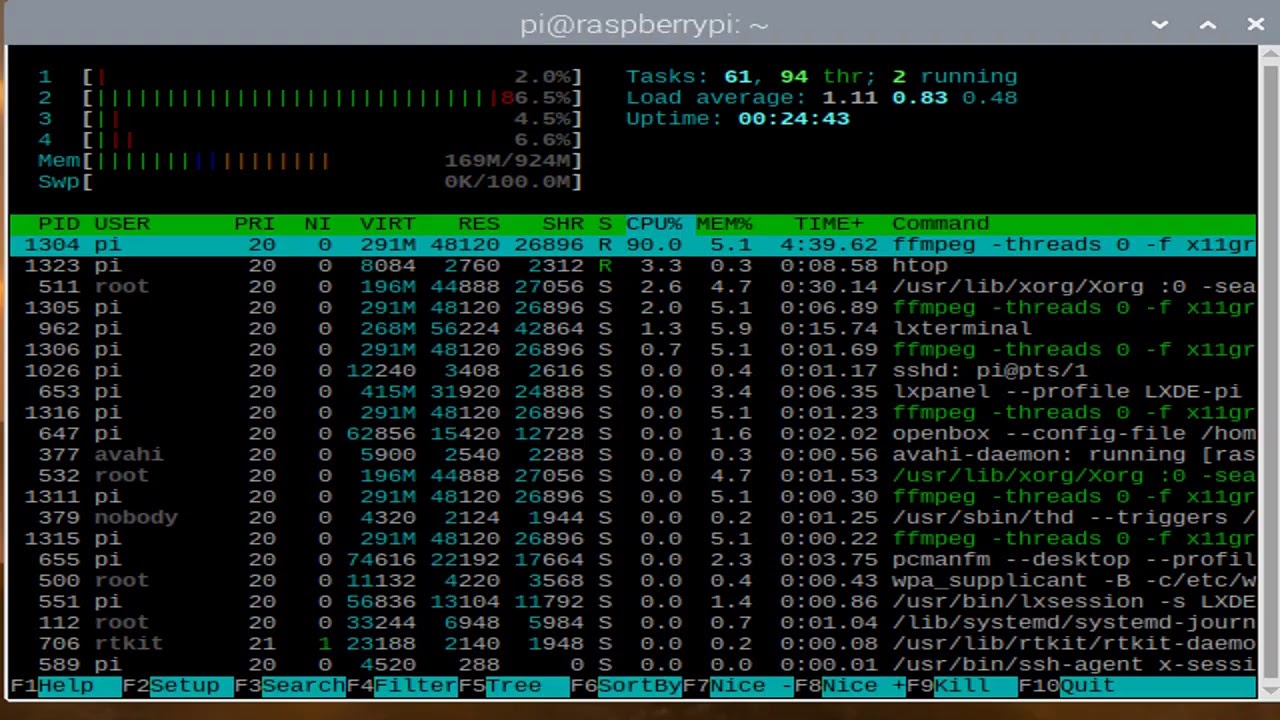Select /usr/bin/lxsession process row

[x=633, y=602]
